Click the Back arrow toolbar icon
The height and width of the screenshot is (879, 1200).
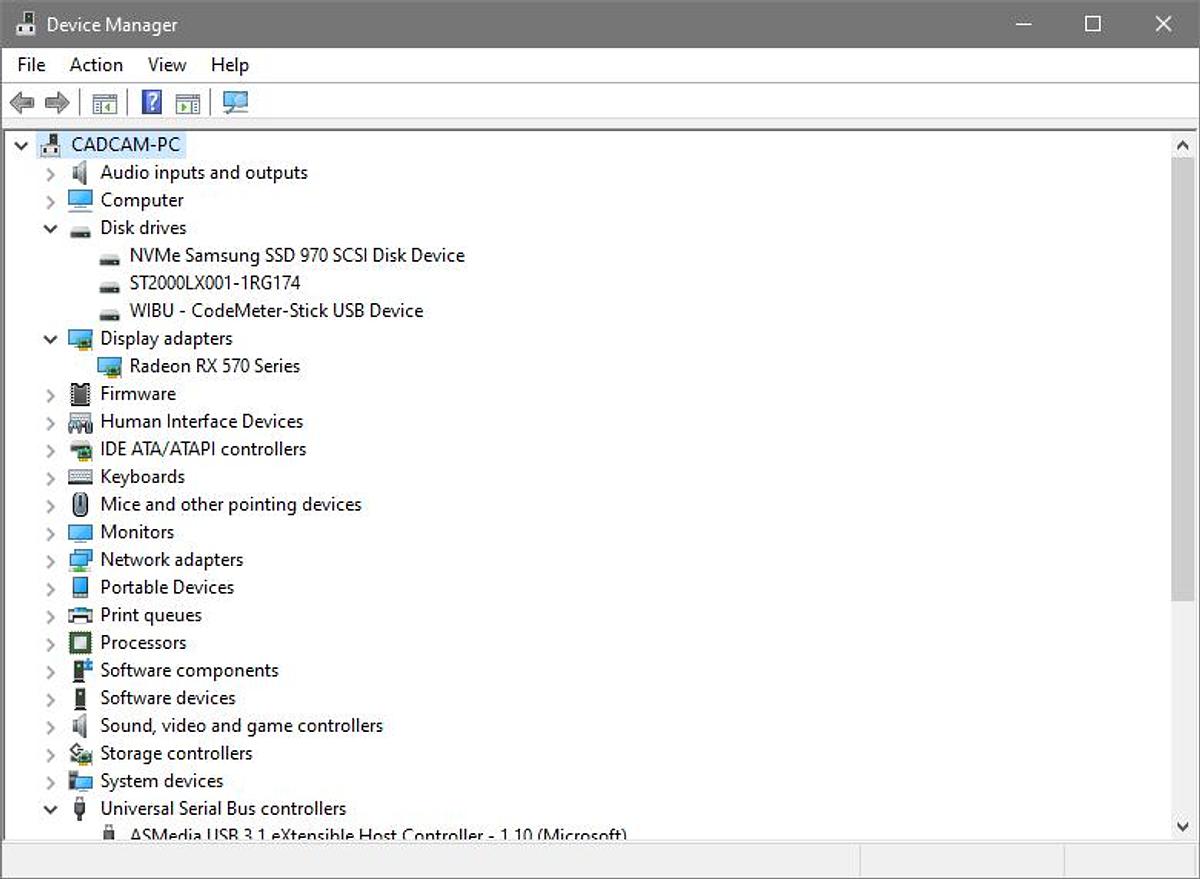pos(22,103)
